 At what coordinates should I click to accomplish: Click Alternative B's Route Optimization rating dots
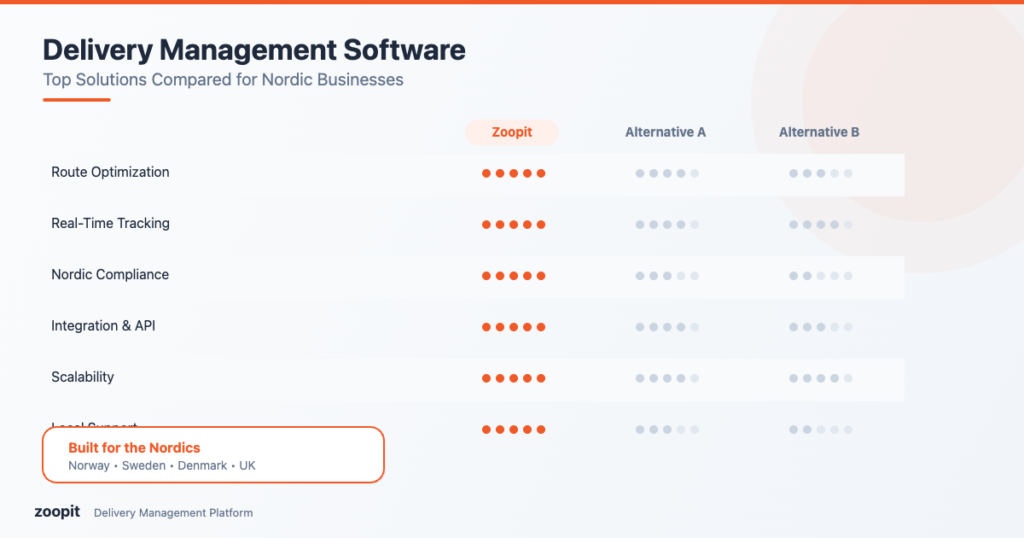click(820, 173)
